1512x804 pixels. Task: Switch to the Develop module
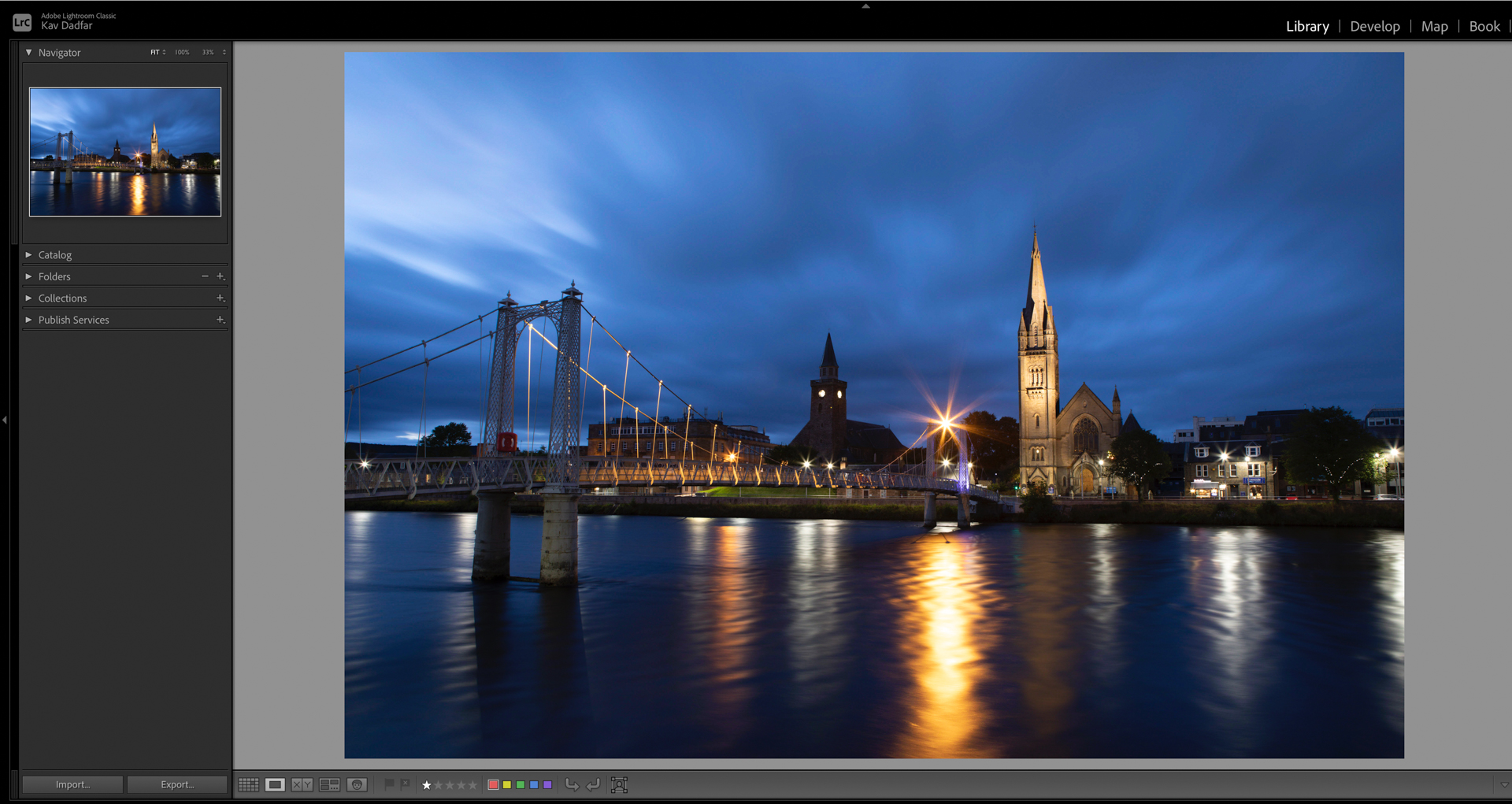click(x=1375, y=26)
